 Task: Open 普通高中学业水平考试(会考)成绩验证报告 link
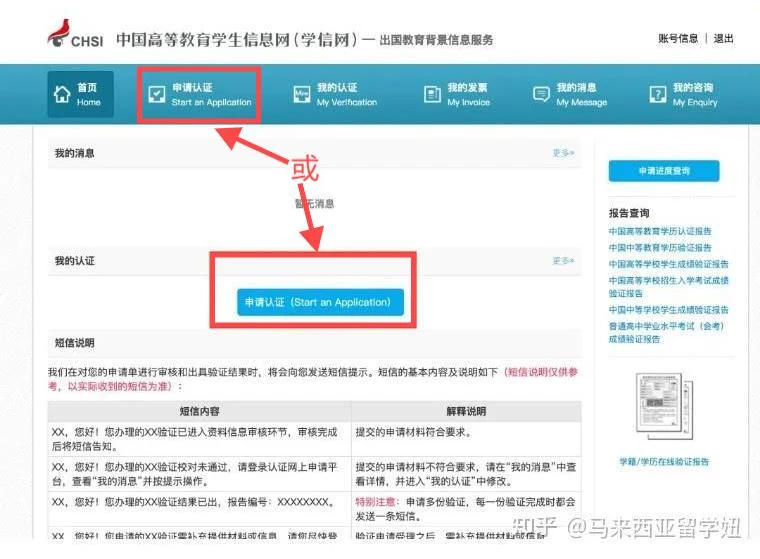(666, 333)
